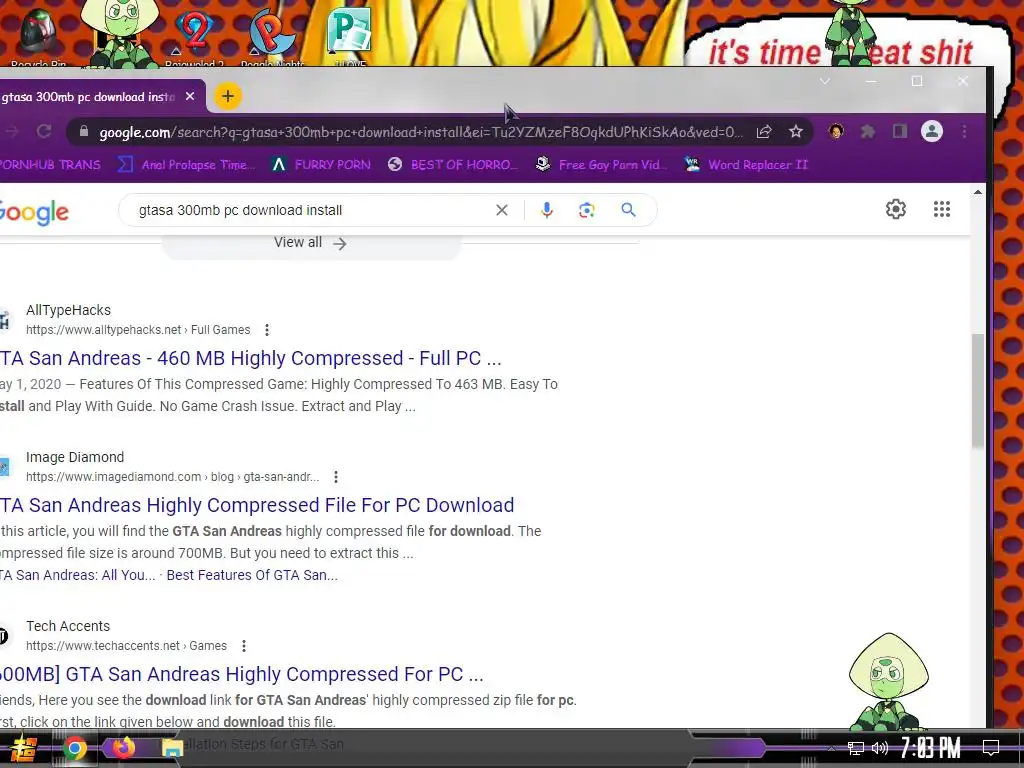This screenshot has height=768, width=1024.
Task: Click into the Google search box
Action: [310, 210]
